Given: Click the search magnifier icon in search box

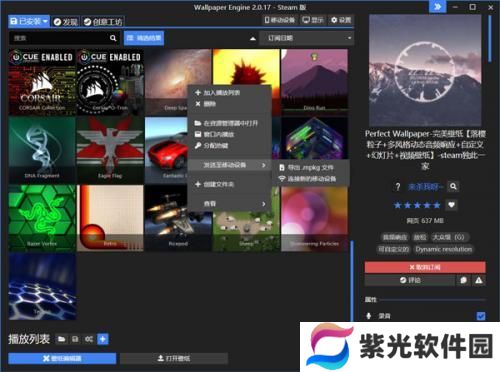Looking at the screenshot, I should [113, 38].
